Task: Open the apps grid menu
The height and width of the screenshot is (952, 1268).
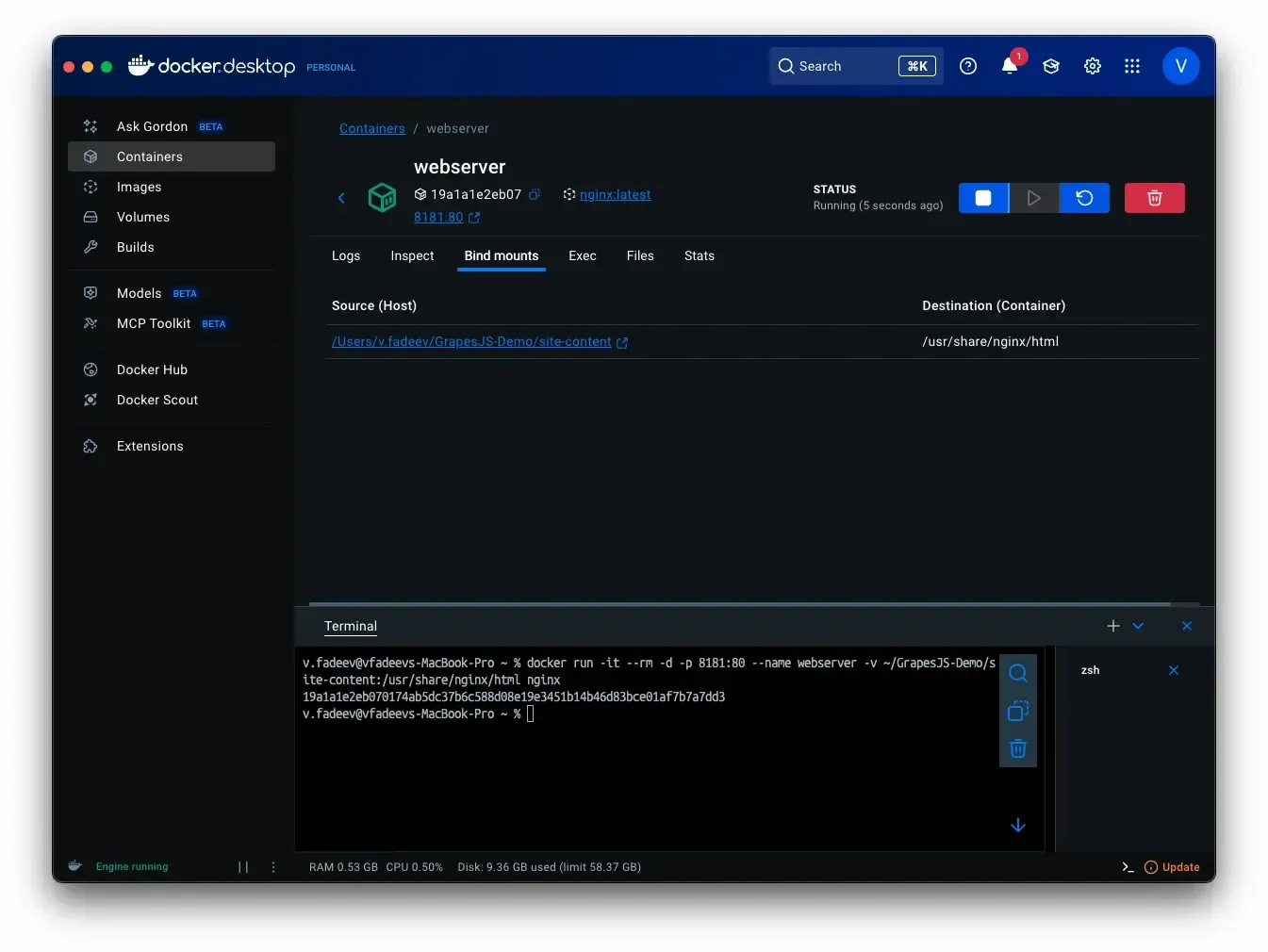Action: pos(1132,66)
